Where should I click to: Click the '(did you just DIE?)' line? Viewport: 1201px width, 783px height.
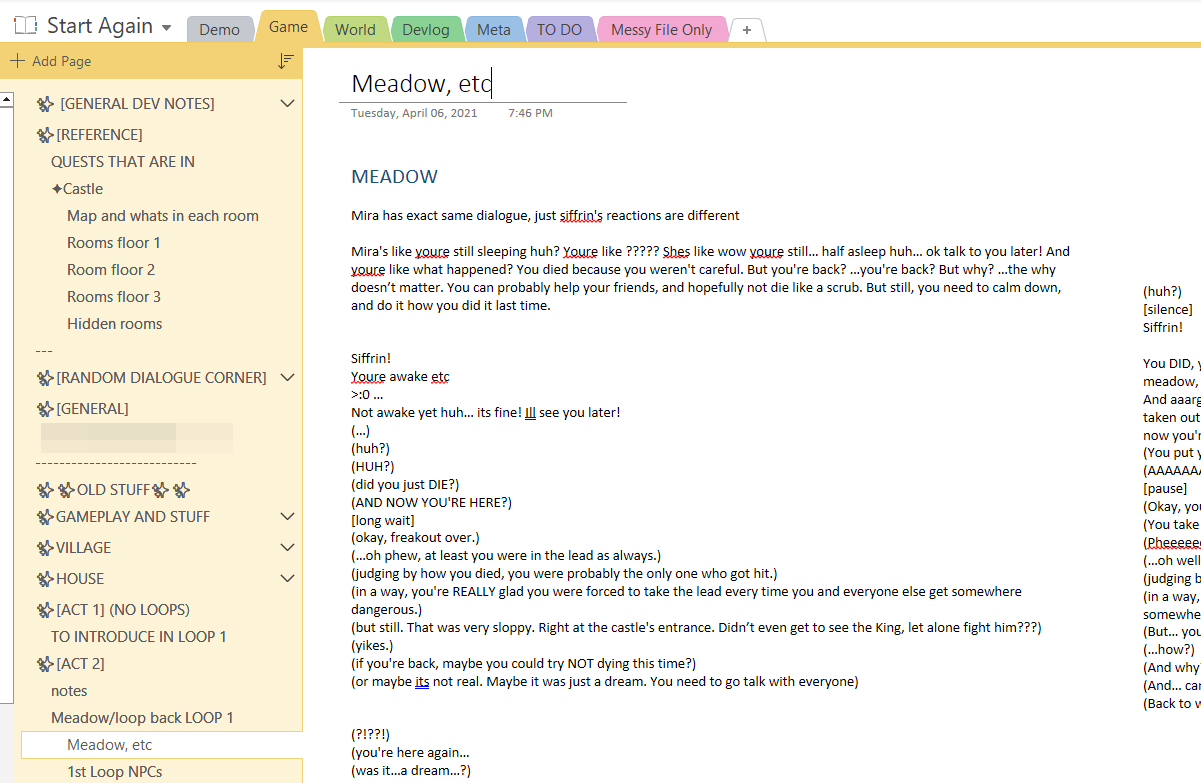405,484
